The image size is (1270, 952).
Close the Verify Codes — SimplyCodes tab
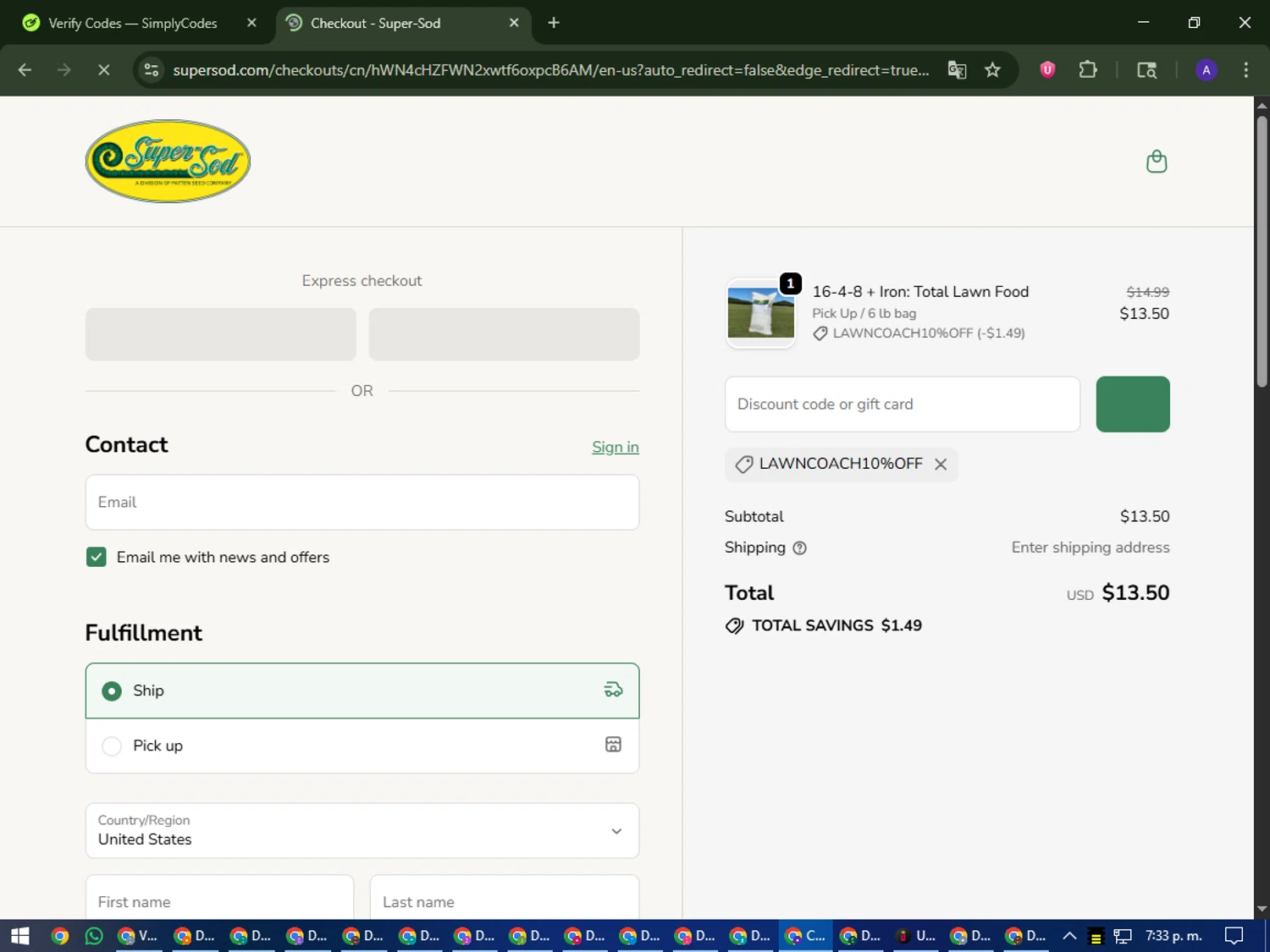tap(251, 23)
